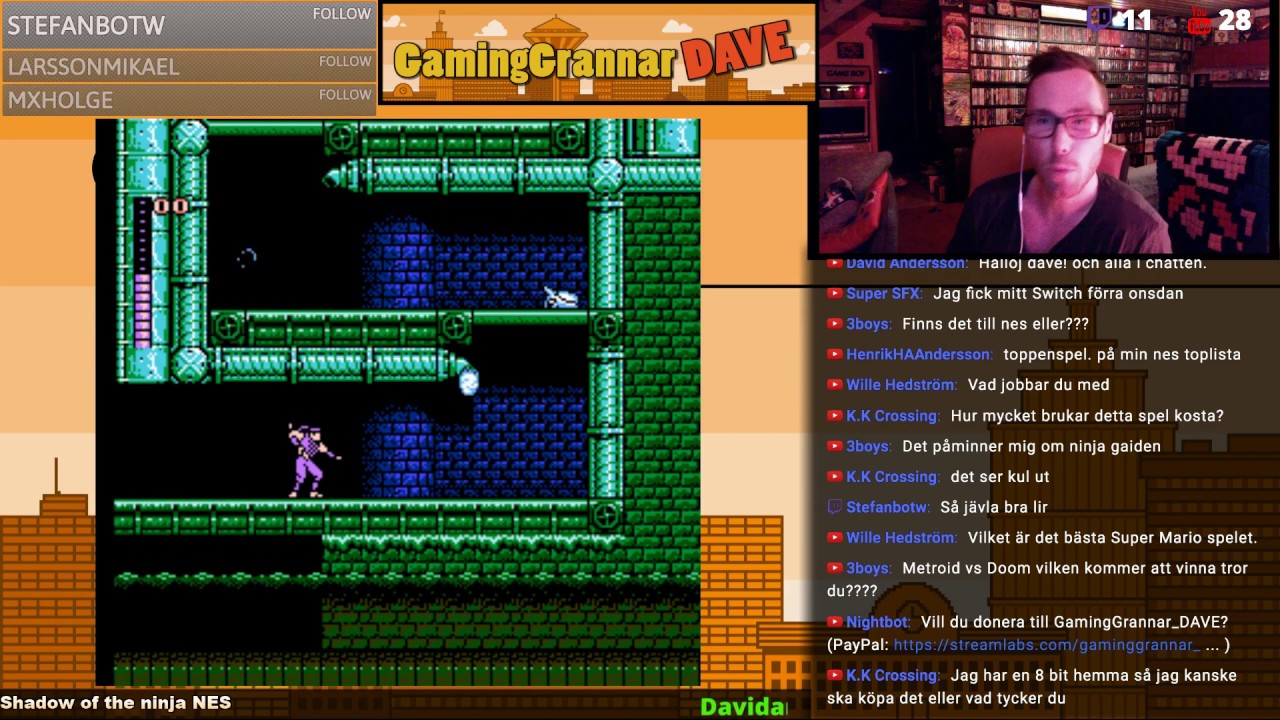Click message 'Jag fick mitt Switch förra onsdan'
The width and height of the screenshot is (1280, 720).
click(1058, 293)
